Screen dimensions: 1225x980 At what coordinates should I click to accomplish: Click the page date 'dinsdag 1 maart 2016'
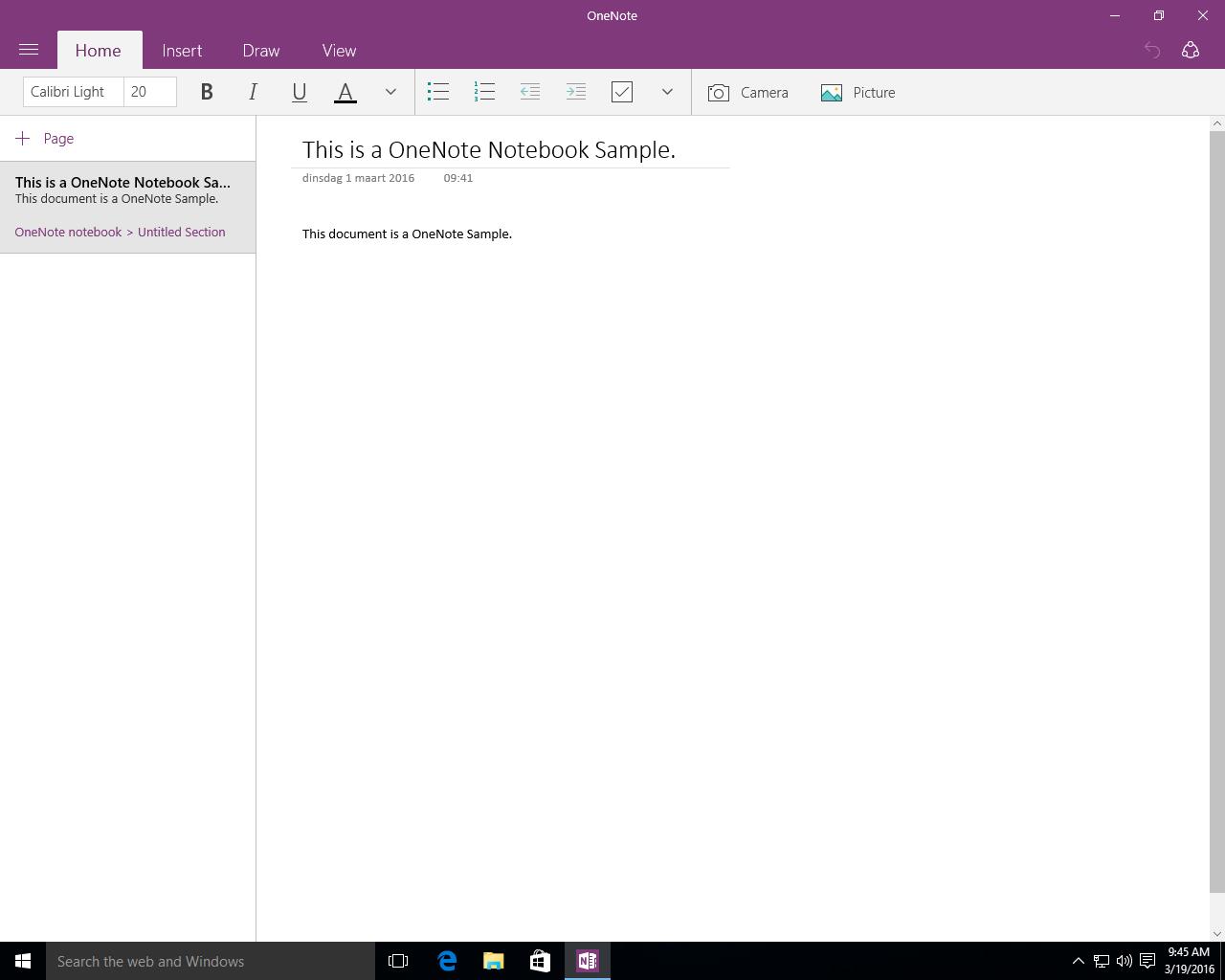click(x=358, y=178)
